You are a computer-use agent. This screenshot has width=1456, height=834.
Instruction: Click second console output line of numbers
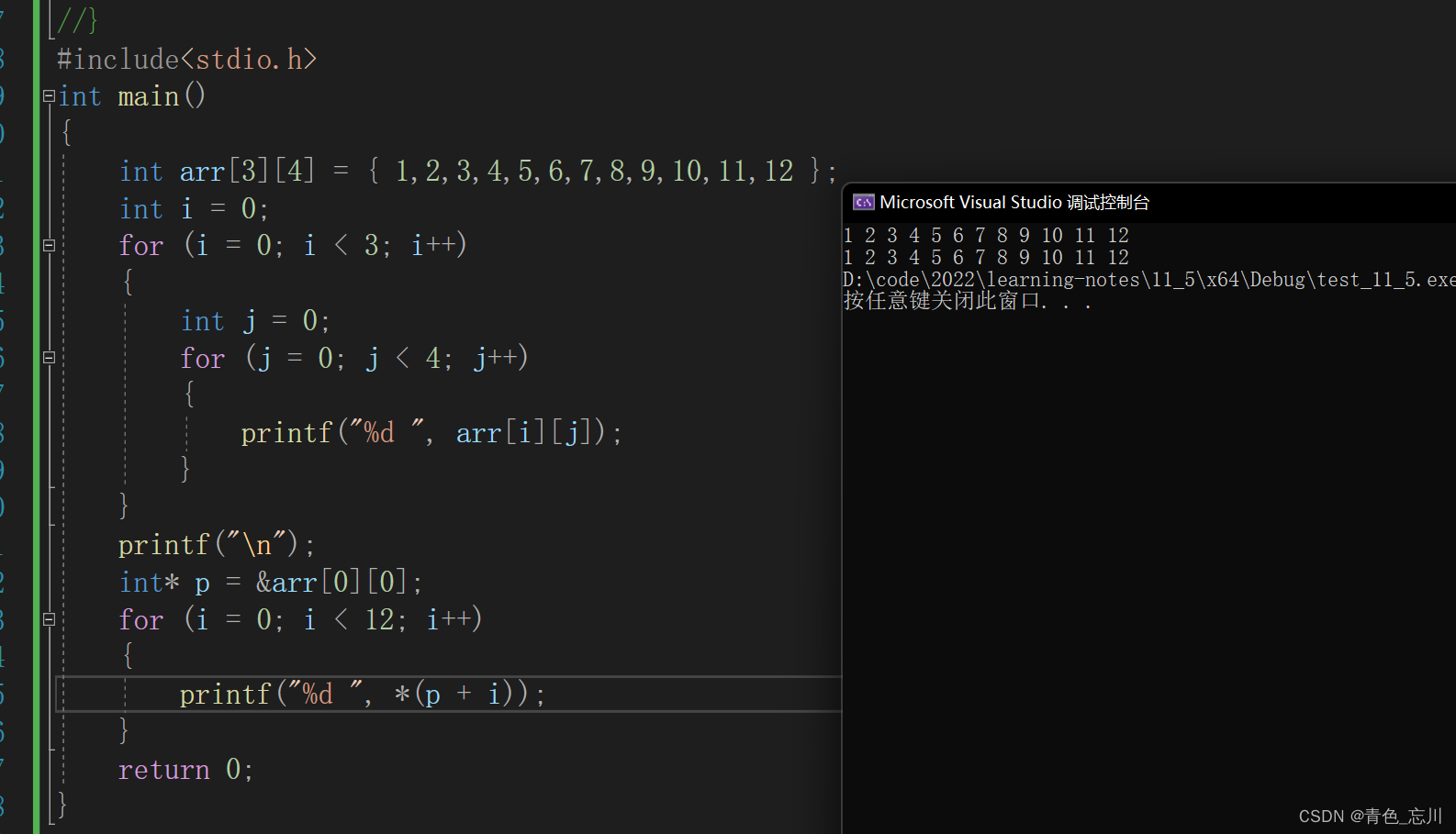coord(986,258)
